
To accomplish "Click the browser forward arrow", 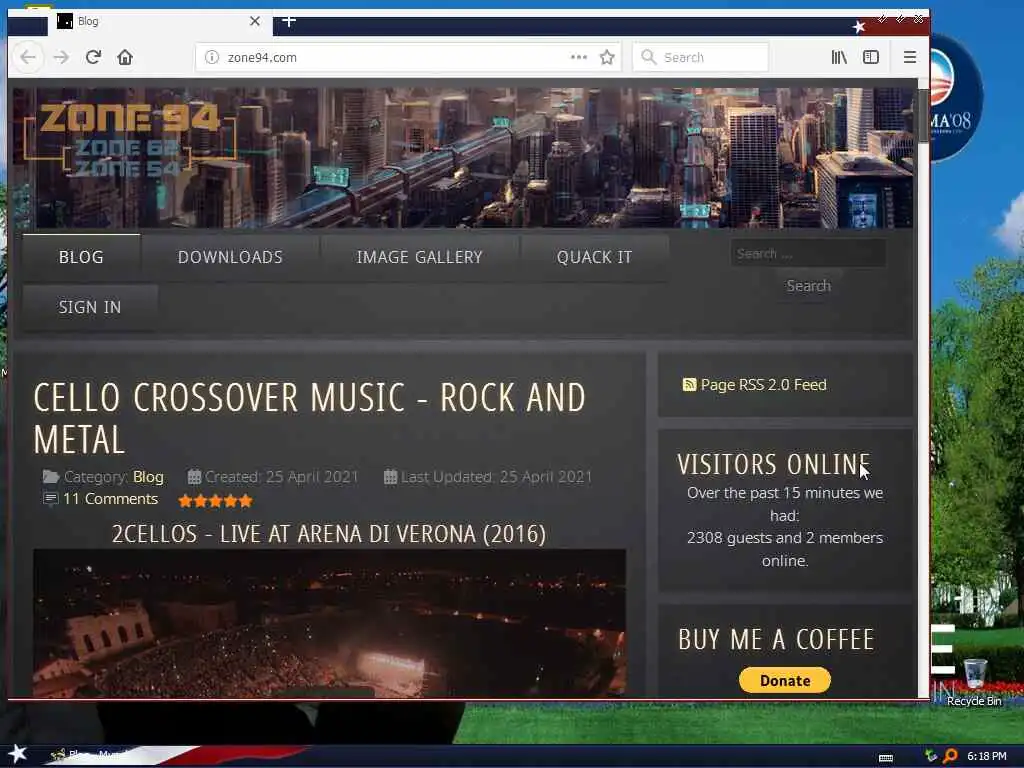I will pyautogui.click(x=61, y=57).
